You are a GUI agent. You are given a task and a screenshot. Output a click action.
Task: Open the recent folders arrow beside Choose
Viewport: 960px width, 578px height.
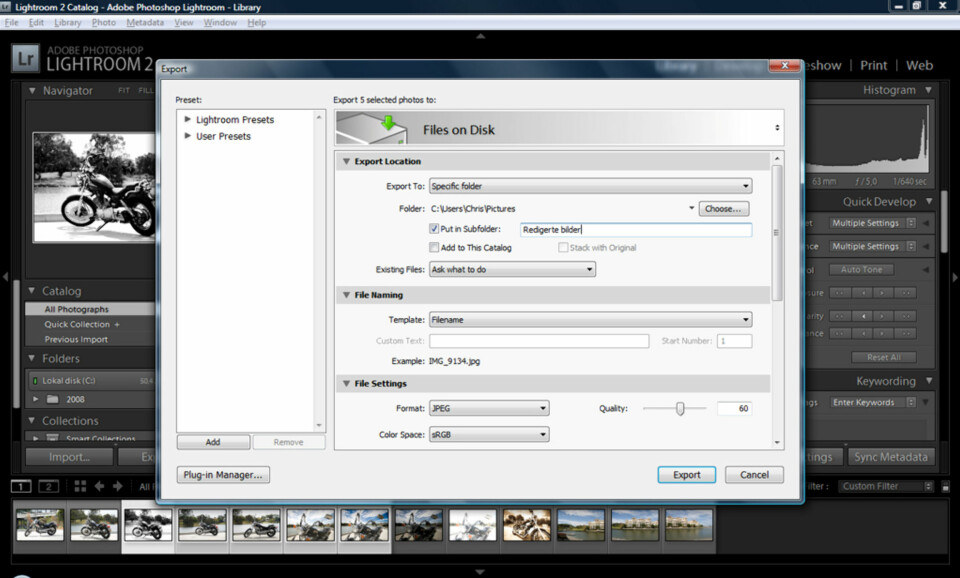pyautogui.click(x=691, y=208)
